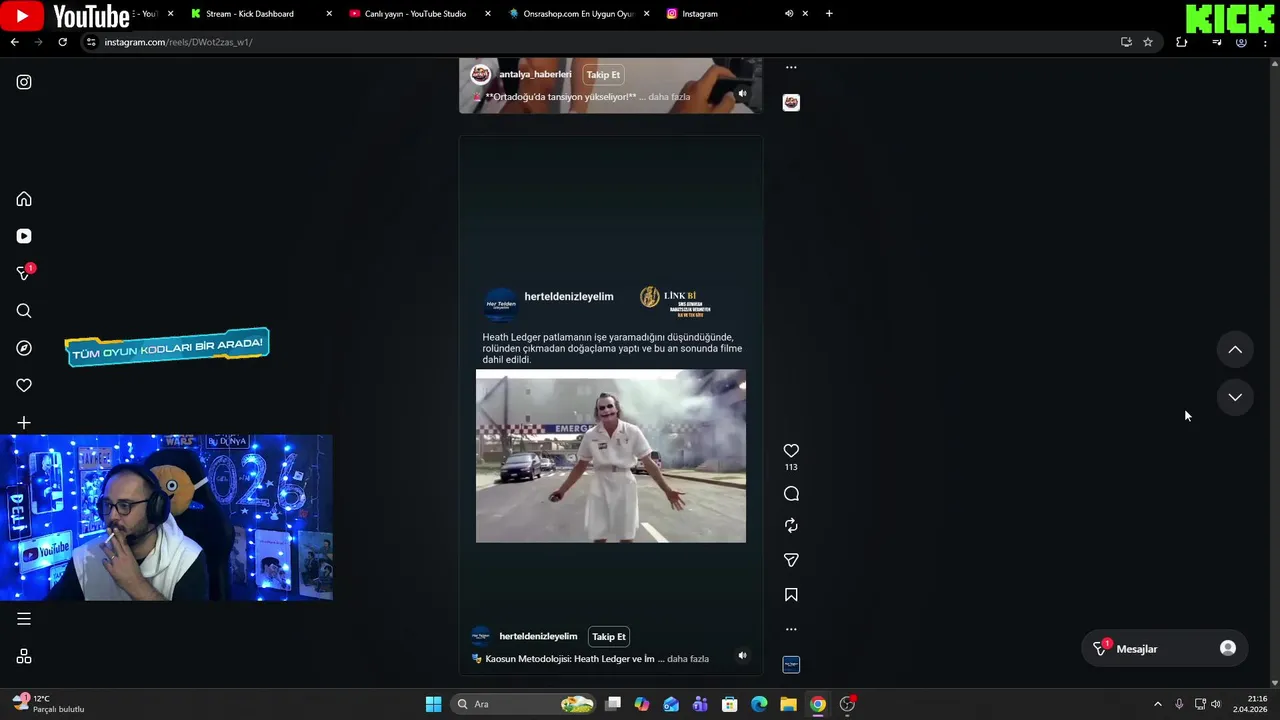Viewport: 1280px width, 720px height.
Task: Open File Explorer from taskbar
Action: (788, 704)
